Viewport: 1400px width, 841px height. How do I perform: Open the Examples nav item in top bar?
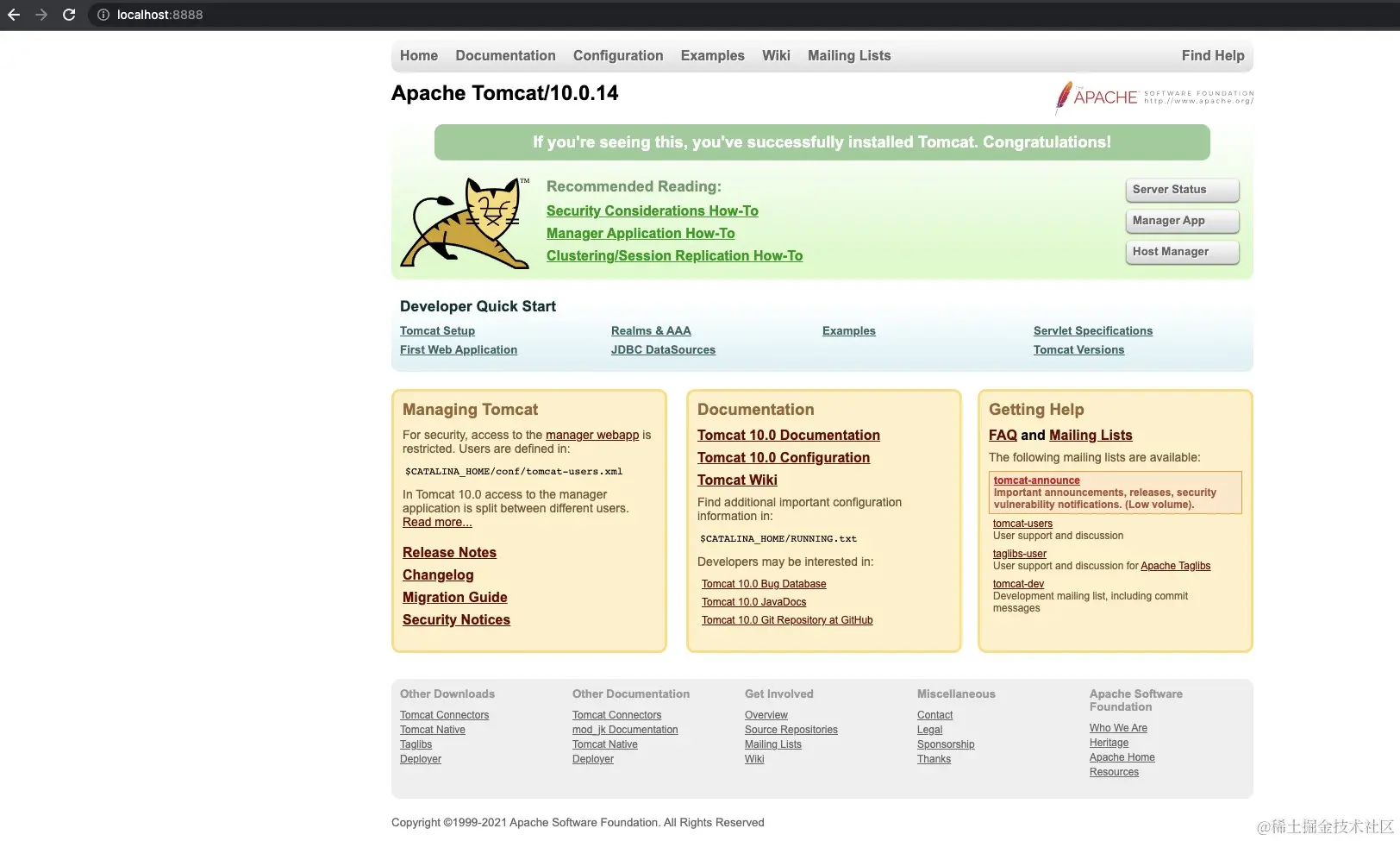pos(712,55)
